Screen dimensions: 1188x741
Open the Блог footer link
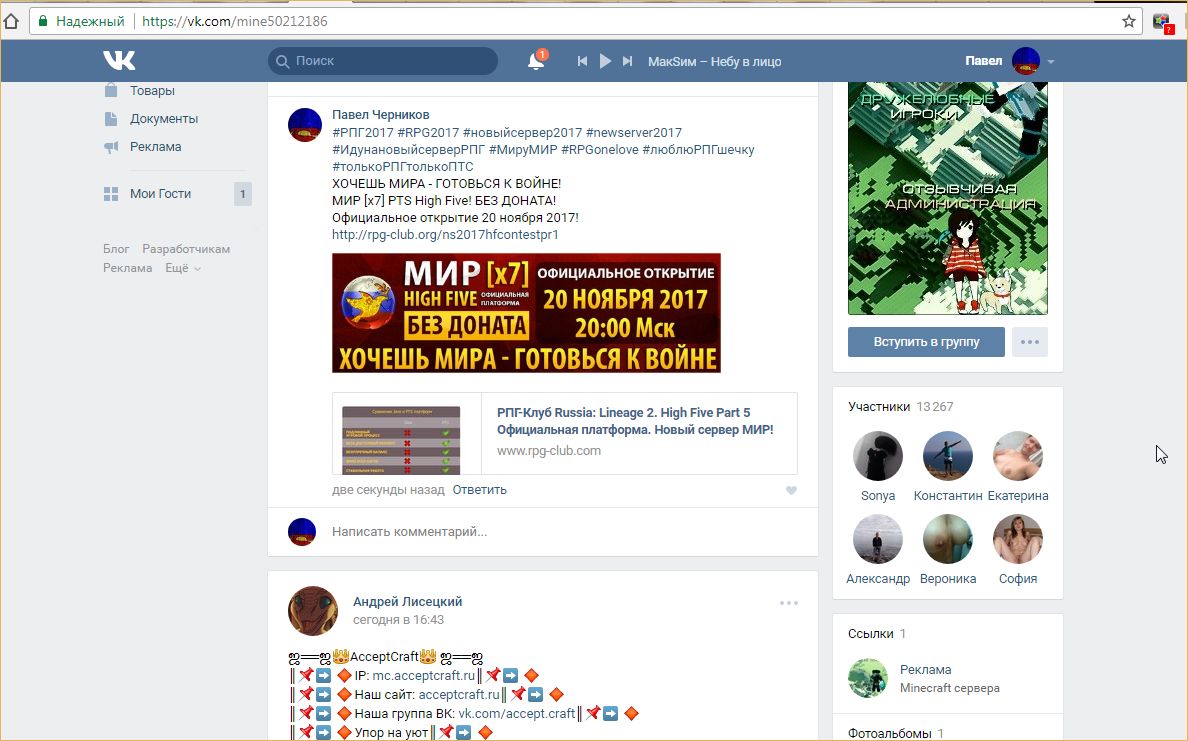point(116,249)
